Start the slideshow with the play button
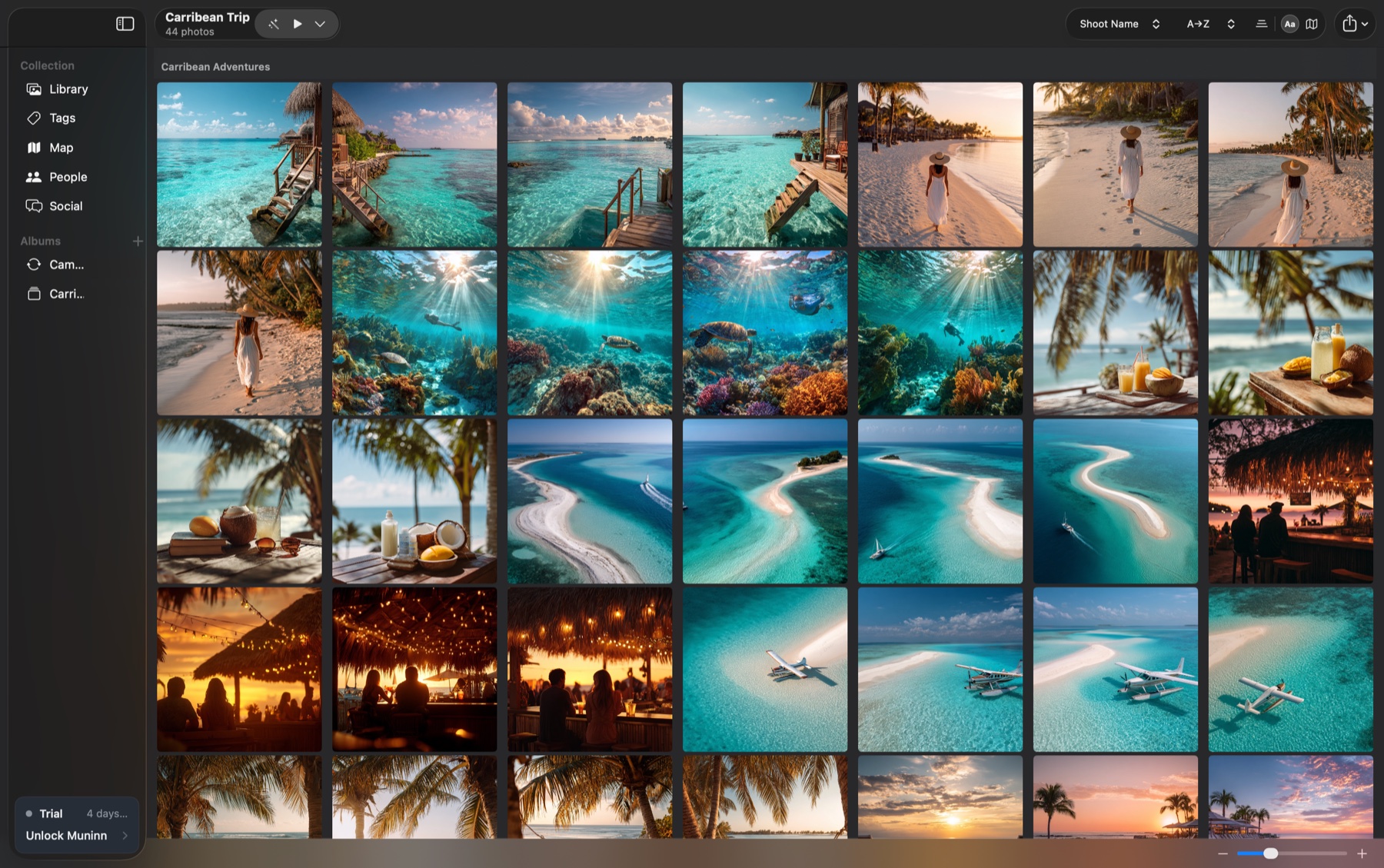 tap(298, 24)
